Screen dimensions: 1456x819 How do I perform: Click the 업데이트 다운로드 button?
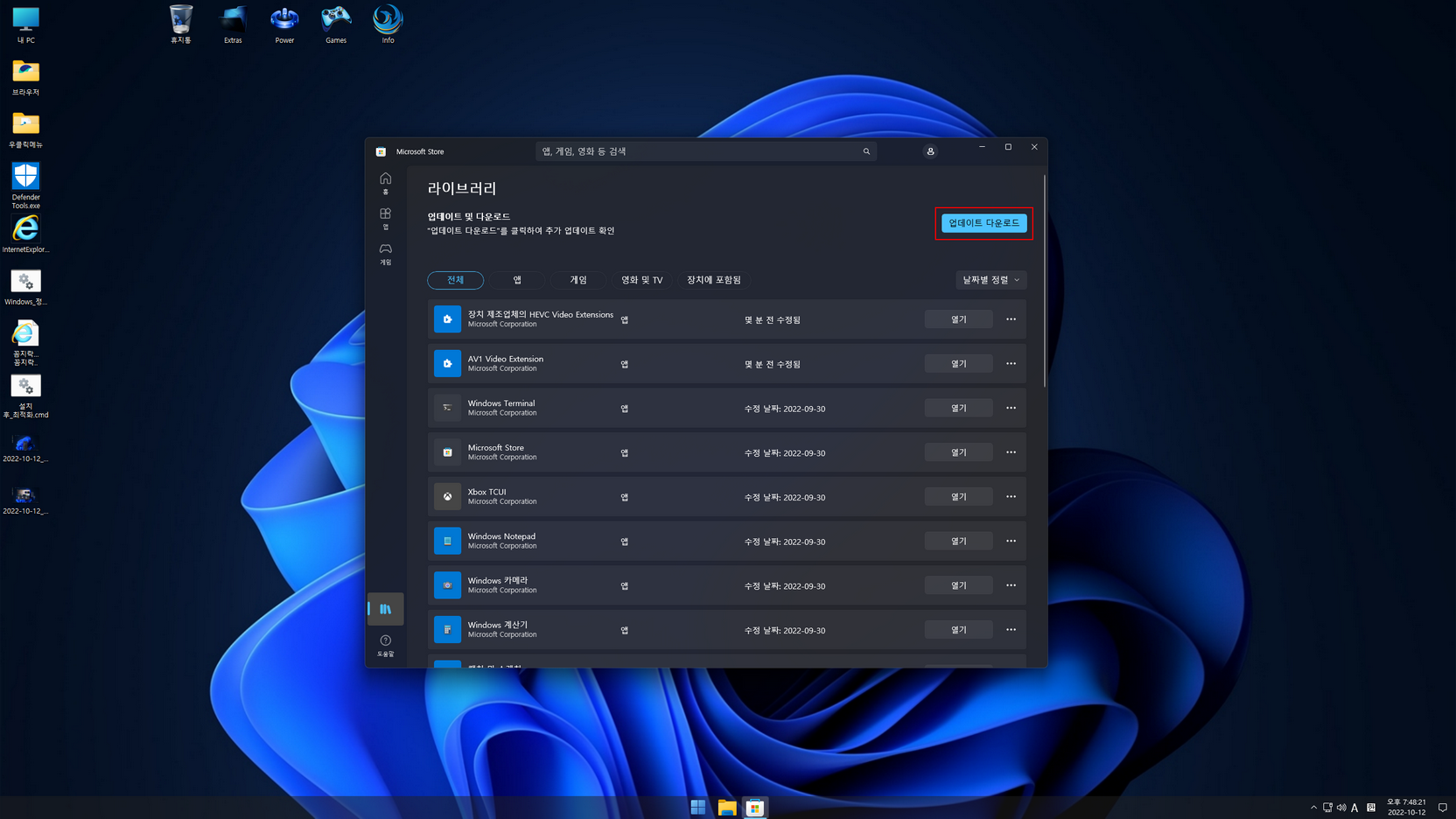click(x=983, y=223)
